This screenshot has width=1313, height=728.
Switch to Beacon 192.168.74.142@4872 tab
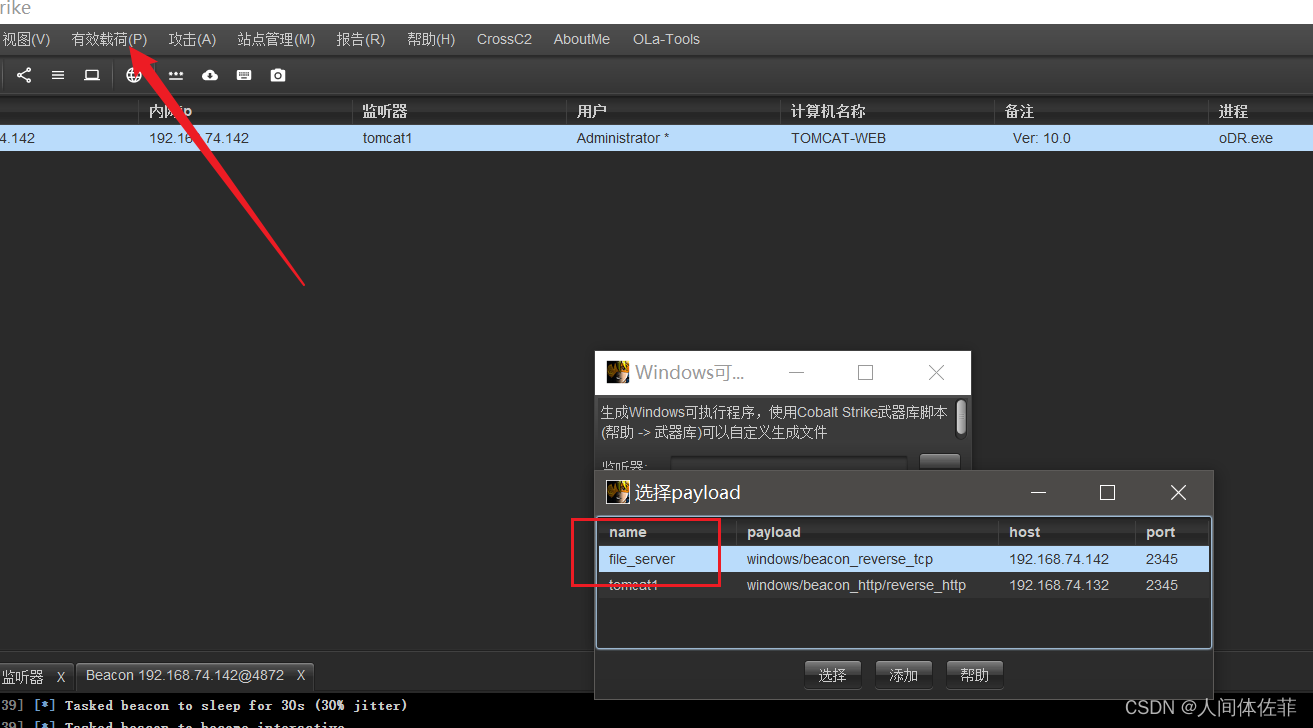[x=185, y=676]
